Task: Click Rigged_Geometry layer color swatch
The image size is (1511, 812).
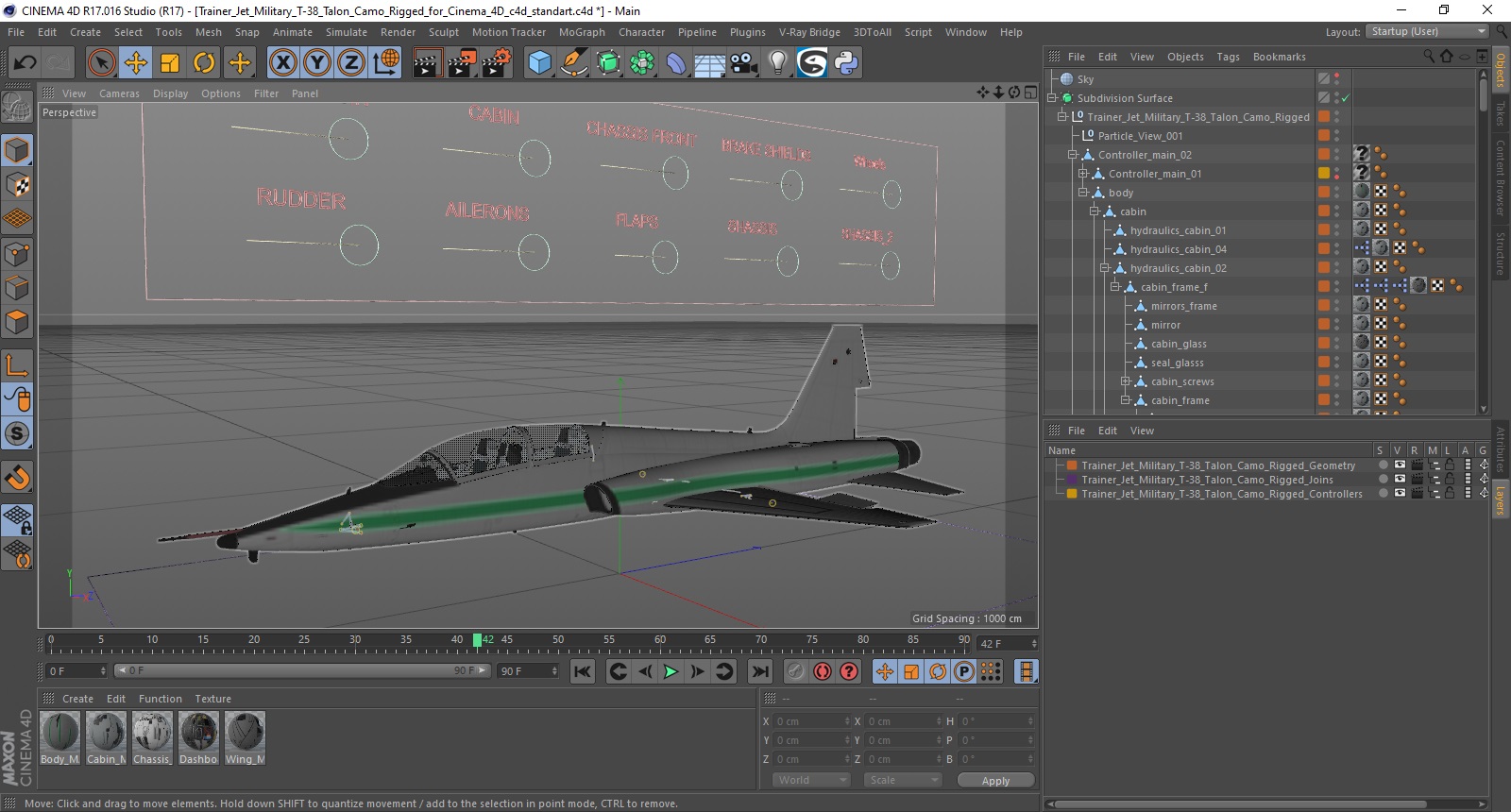Action: point(1072,465)
